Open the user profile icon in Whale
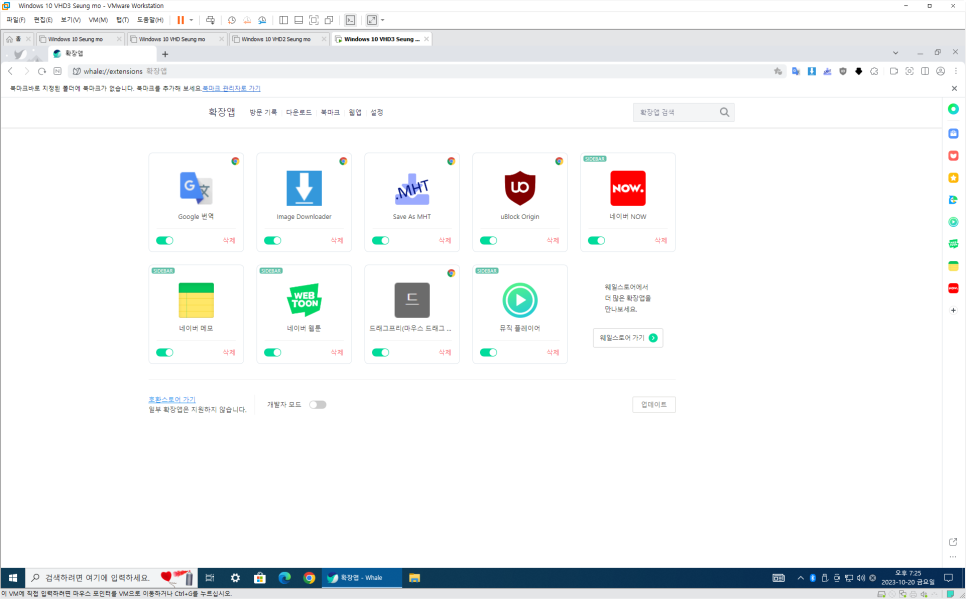The width and height of the screenshot is (966, 599). point(941,71)
